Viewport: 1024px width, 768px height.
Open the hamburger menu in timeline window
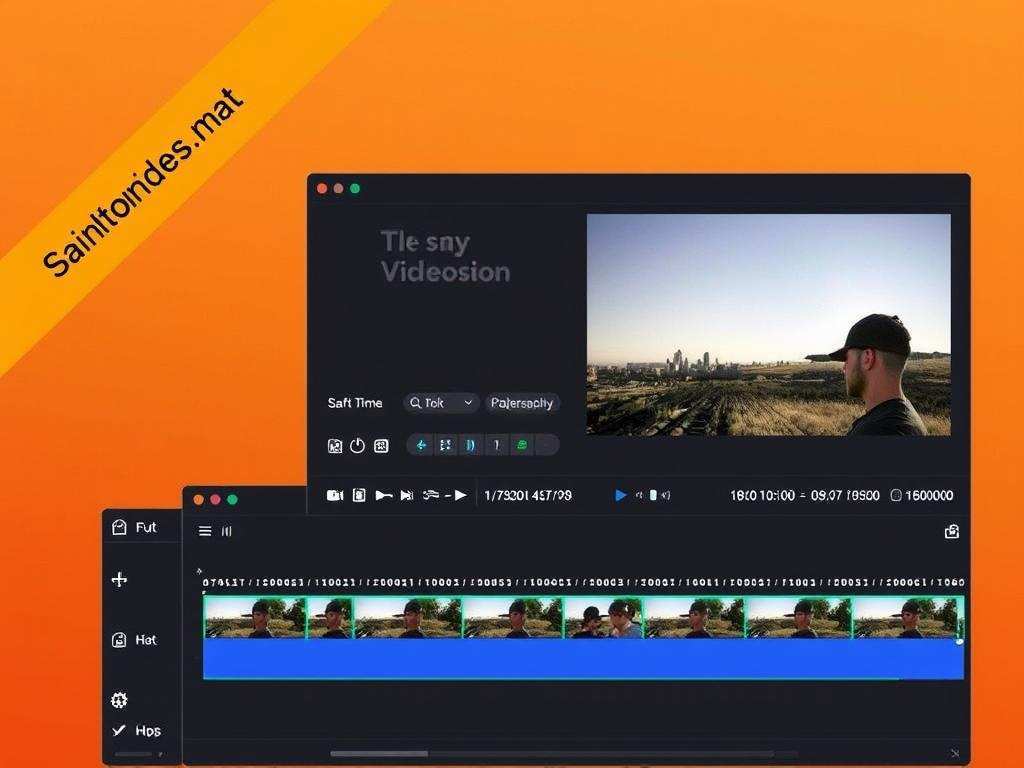click(205, 531)
